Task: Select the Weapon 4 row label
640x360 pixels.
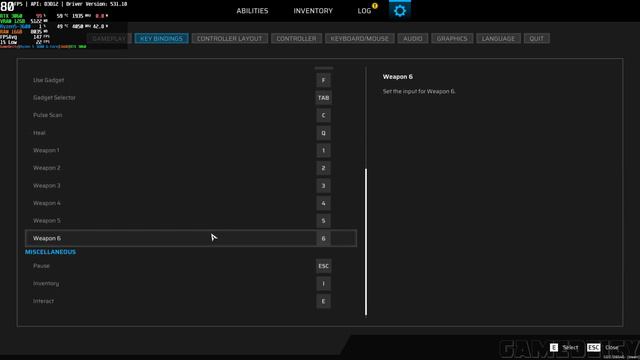Action: point(47,203)
